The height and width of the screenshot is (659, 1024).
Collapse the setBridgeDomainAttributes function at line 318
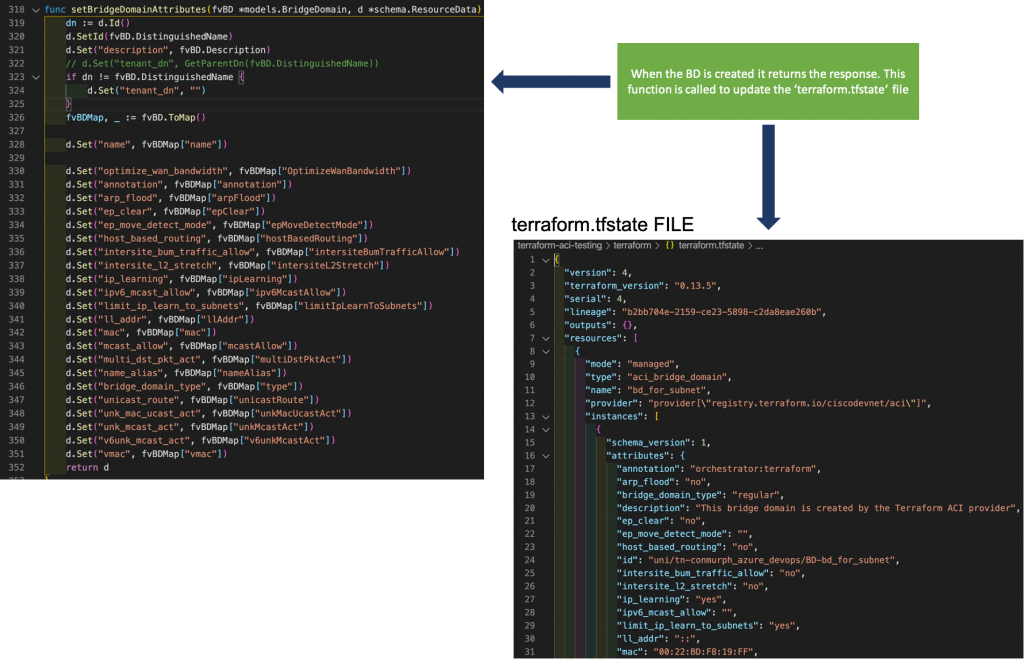pos(35,9)
